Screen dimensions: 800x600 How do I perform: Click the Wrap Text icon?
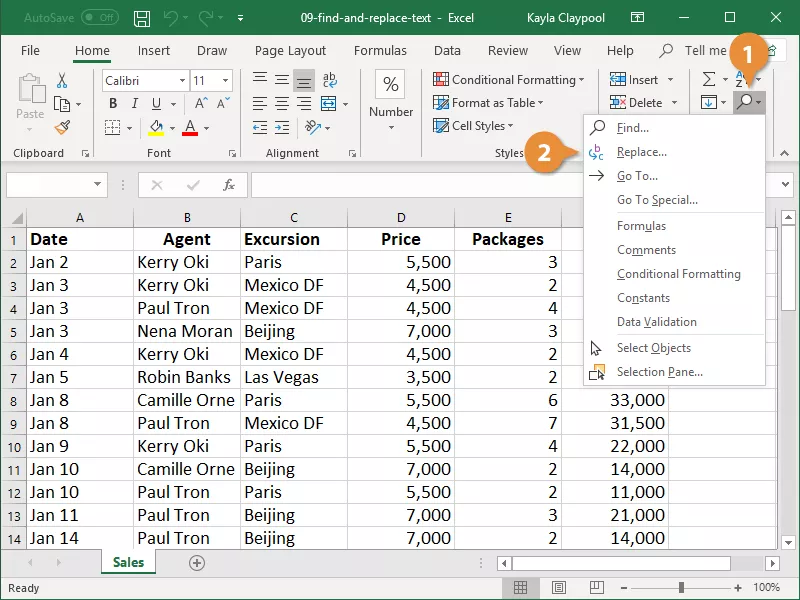[x=330, y=80]
